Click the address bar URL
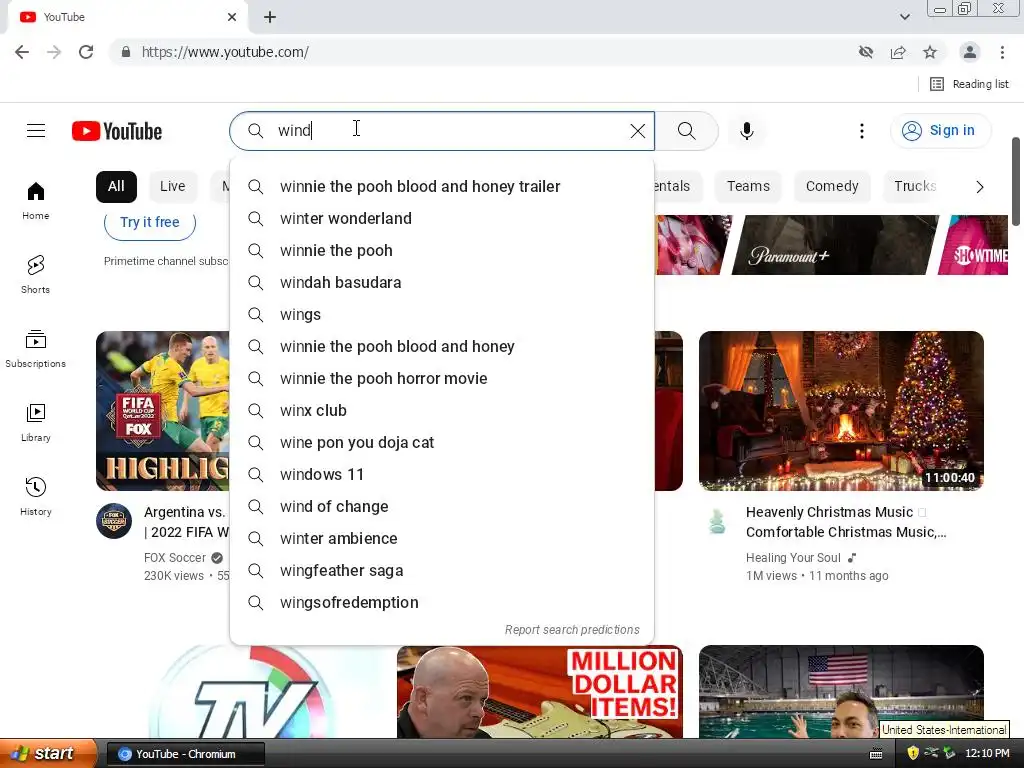This screenshot has height=768, width=1024. click(x=225, y=52)
